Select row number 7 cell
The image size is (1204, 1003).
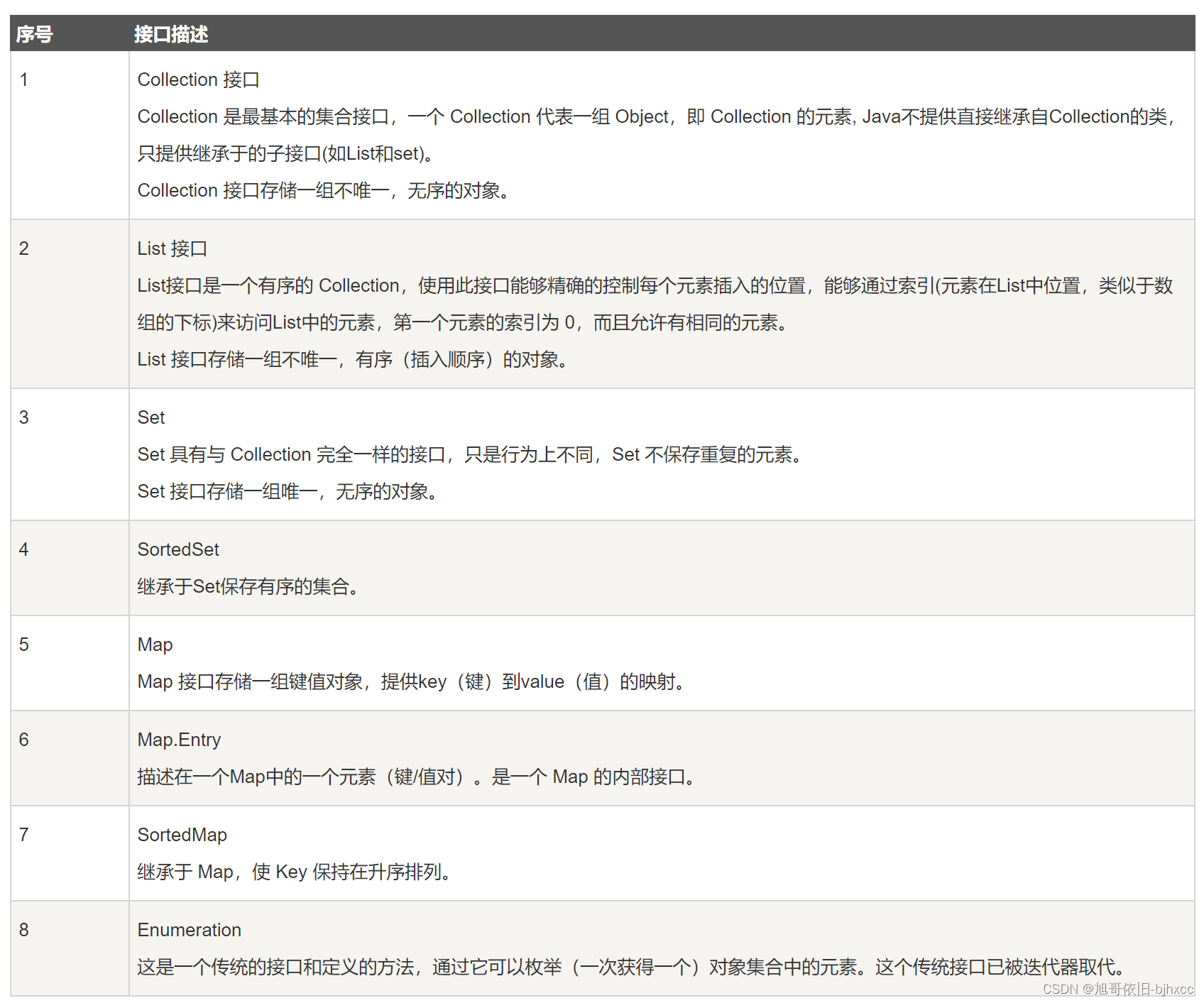pyautogui.click(x=70, y=853)
